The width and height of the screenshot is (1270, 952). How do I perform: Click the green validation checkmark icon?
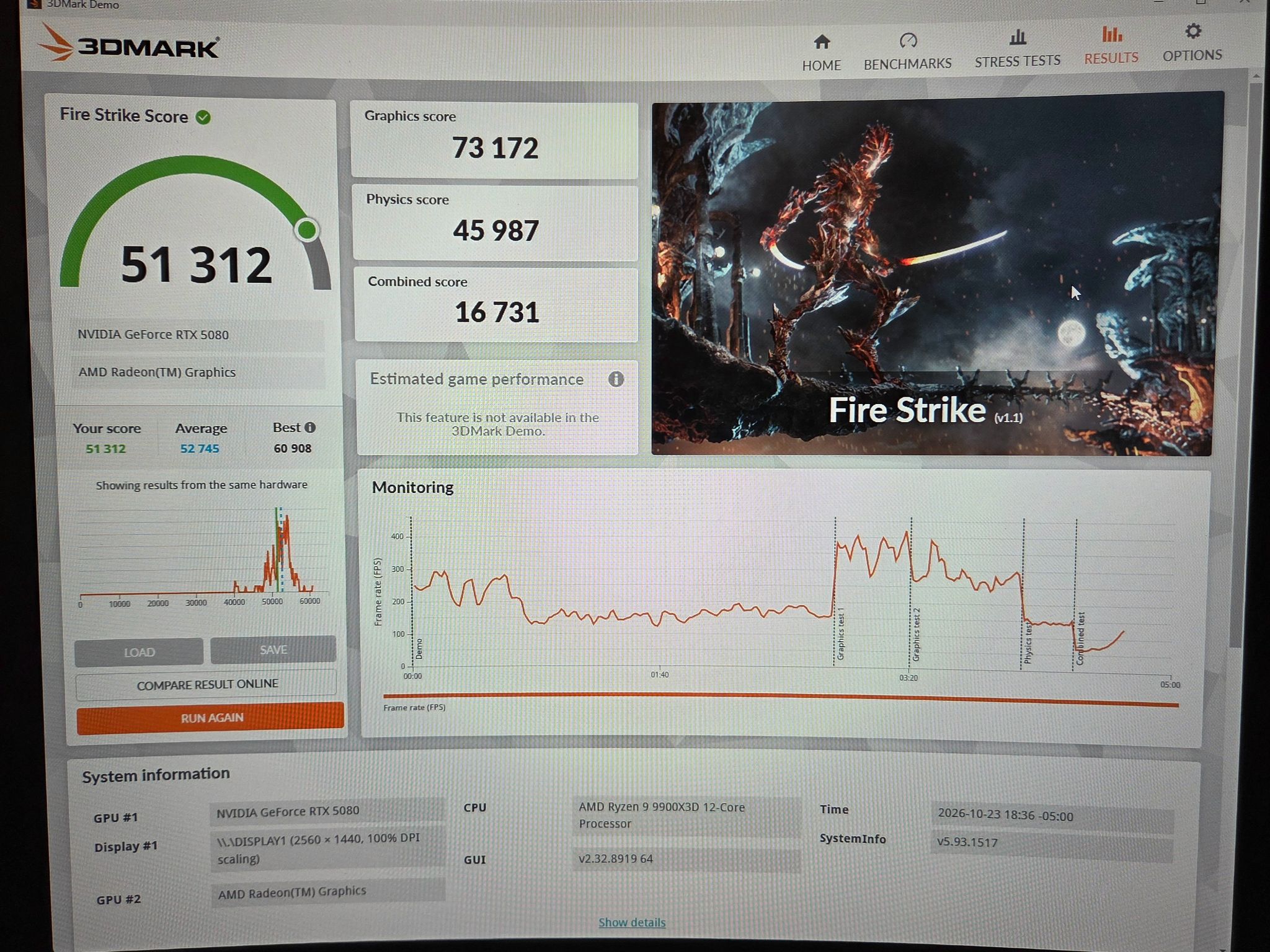pos(203,117)
